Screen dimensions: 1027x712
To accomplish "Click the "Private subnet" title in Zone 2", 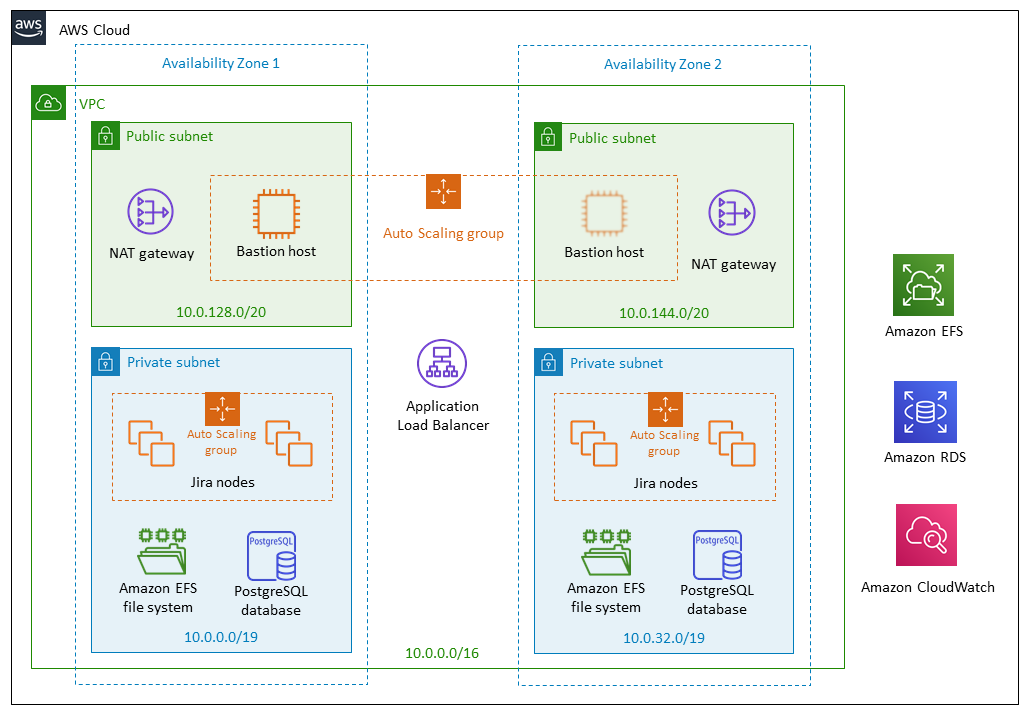I will point(616,364).
